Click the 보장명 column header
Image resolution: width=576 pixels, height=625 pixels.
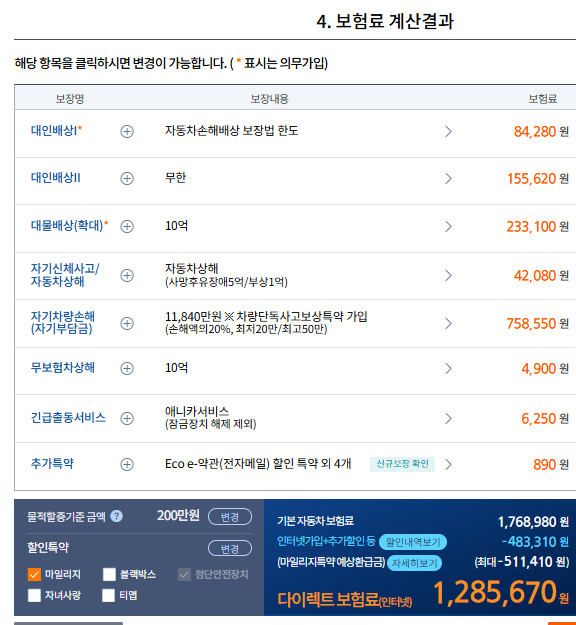[70, 98]
